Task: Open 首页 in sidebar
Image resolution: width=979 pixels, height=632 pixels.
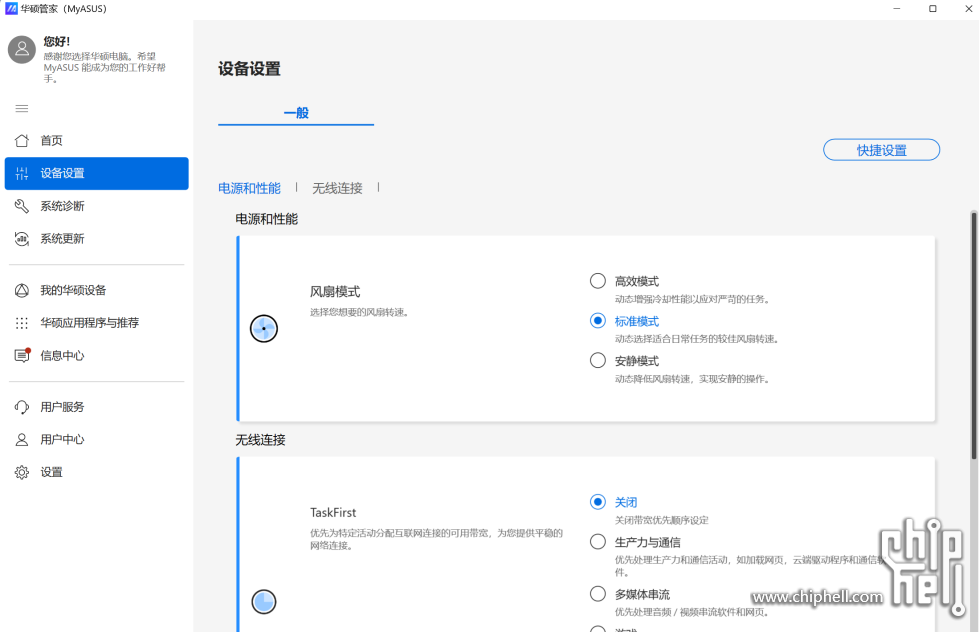Action: [x=96, y=141]
